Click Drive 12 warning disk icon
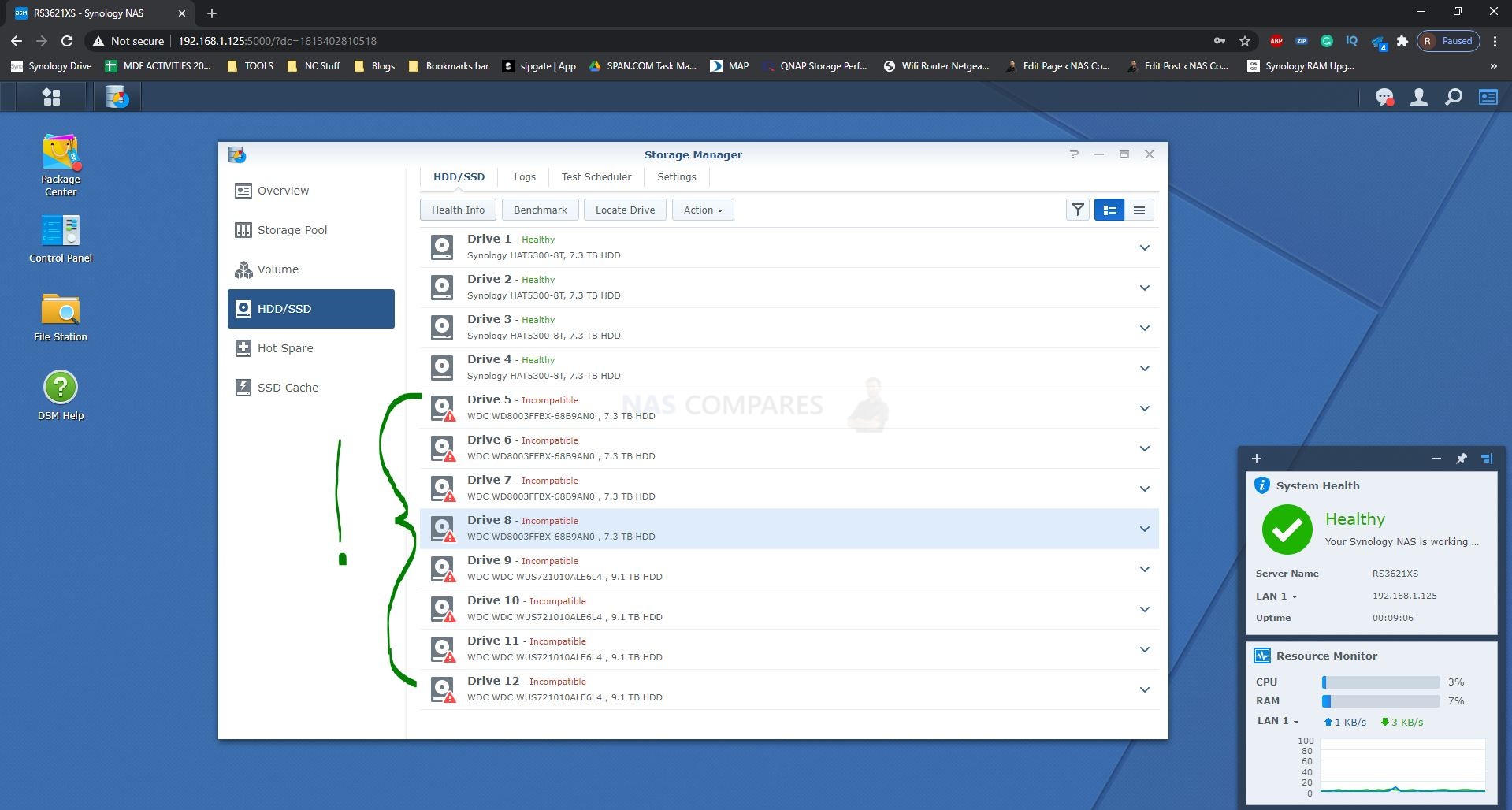 point(443,689)
